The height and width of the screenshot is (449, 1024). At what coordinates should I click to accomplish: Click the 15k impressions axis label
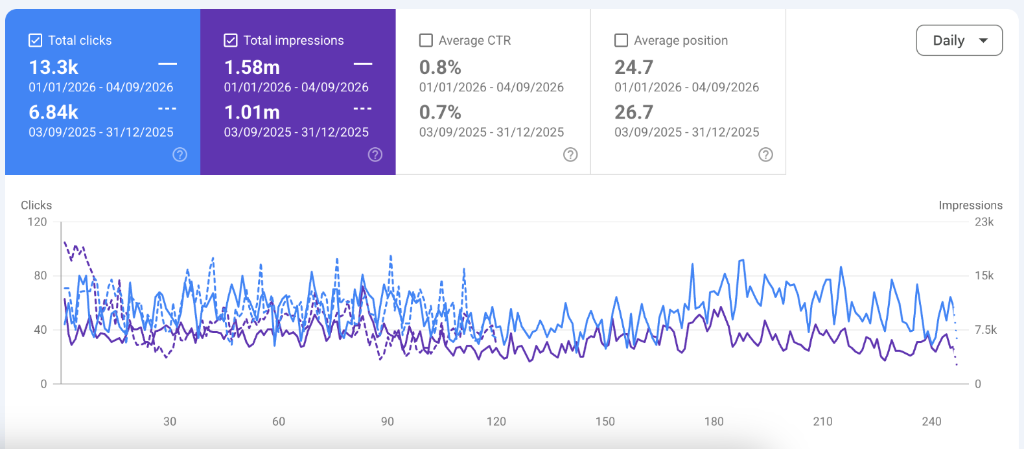(984, 276)
